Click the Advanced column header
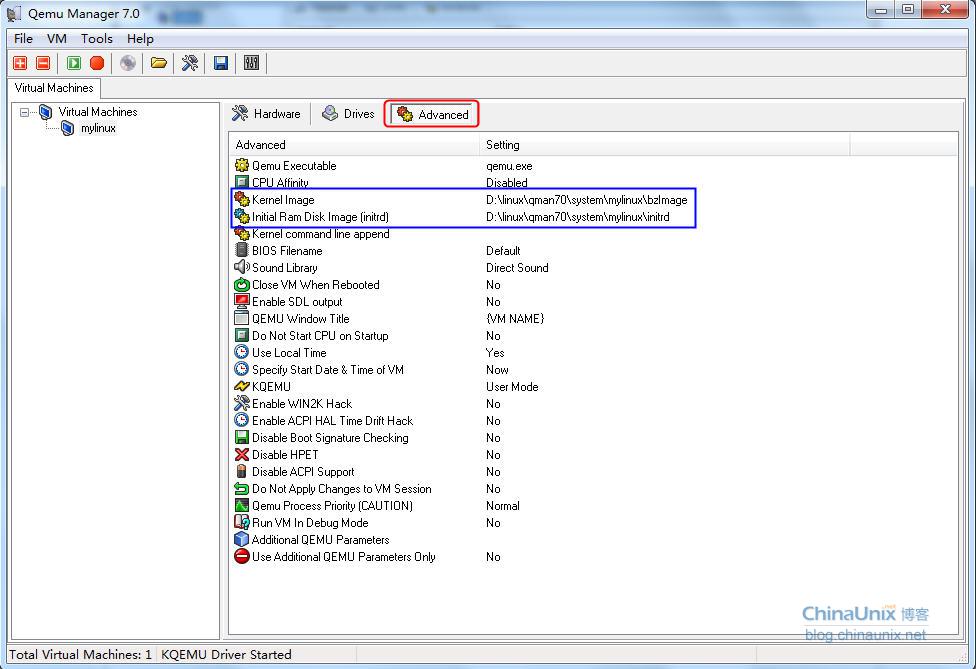This screenshot has width=976, height=669. coord(355,144)
